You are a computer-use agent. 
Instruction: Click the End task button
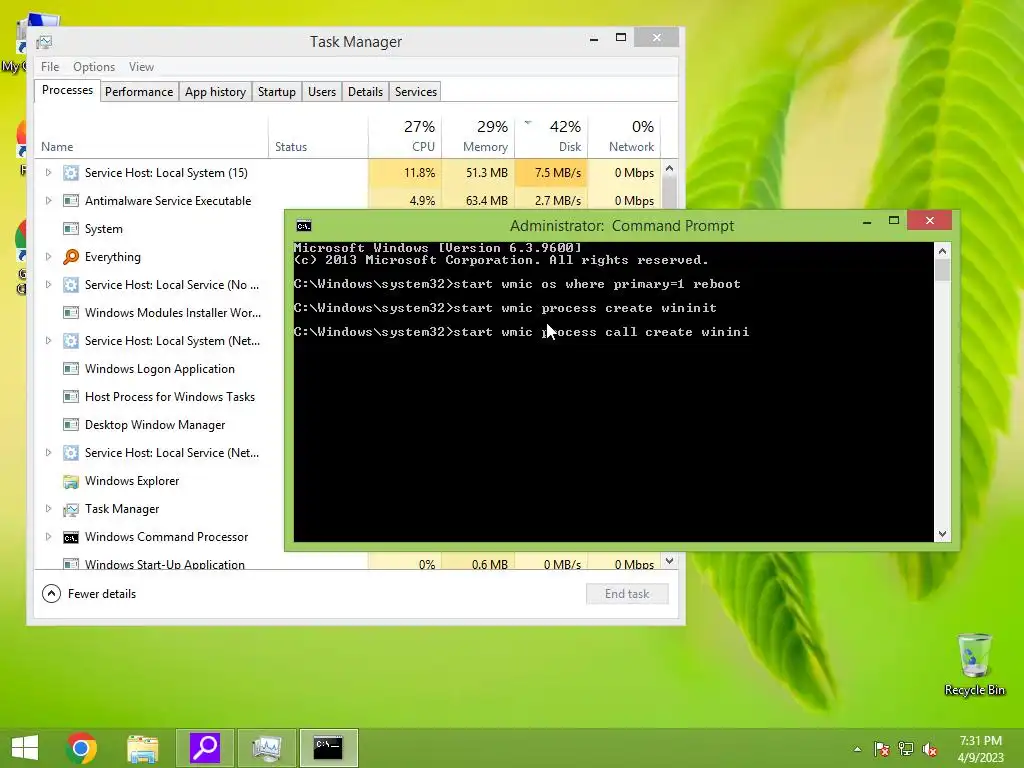pyautogui.click(x=627, y=594)
